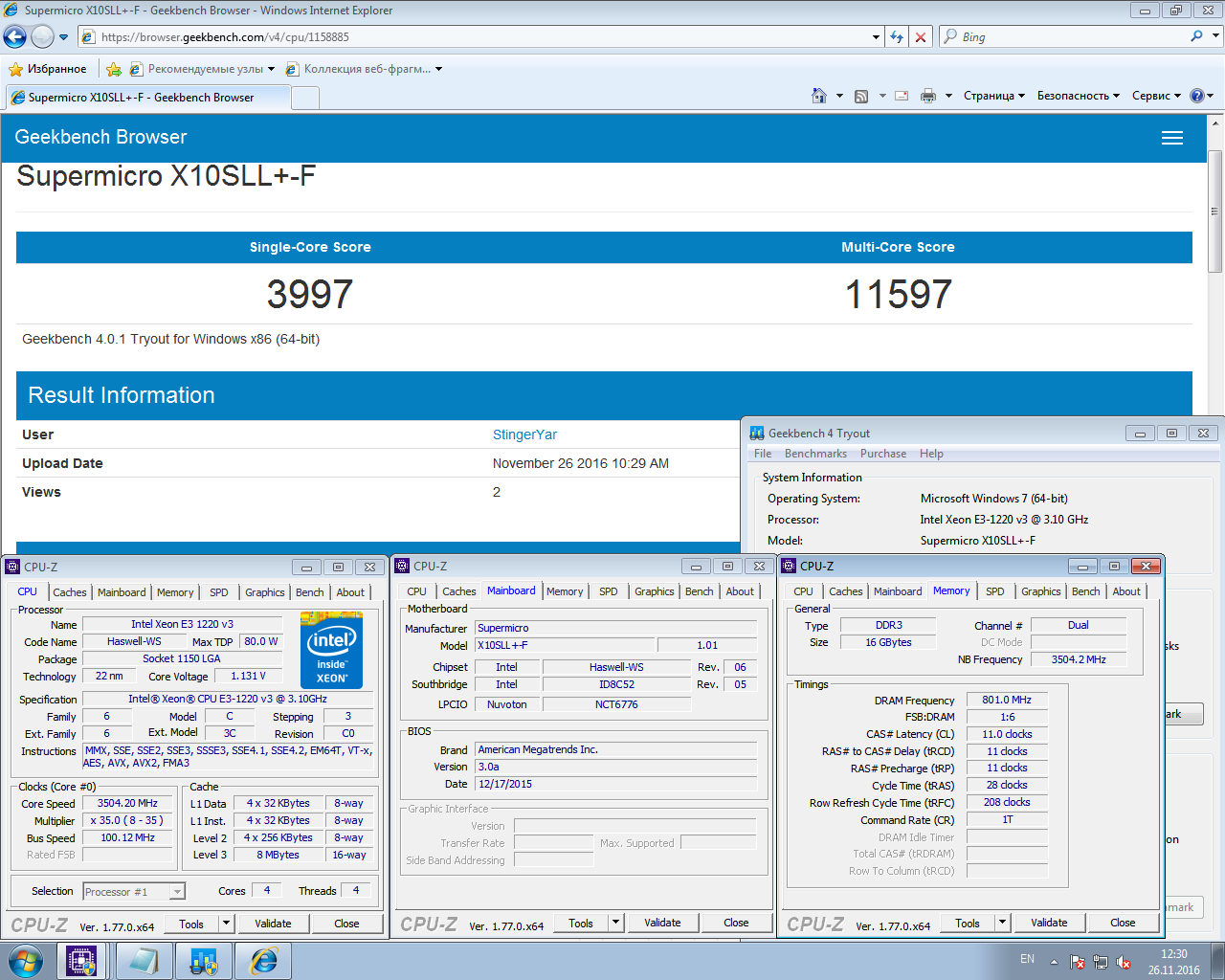The width and height of the screenshot is (1225, 980).
Task: Select the Supermicro X10SLL+-F browser tab
Action: (x=148, y=98)
